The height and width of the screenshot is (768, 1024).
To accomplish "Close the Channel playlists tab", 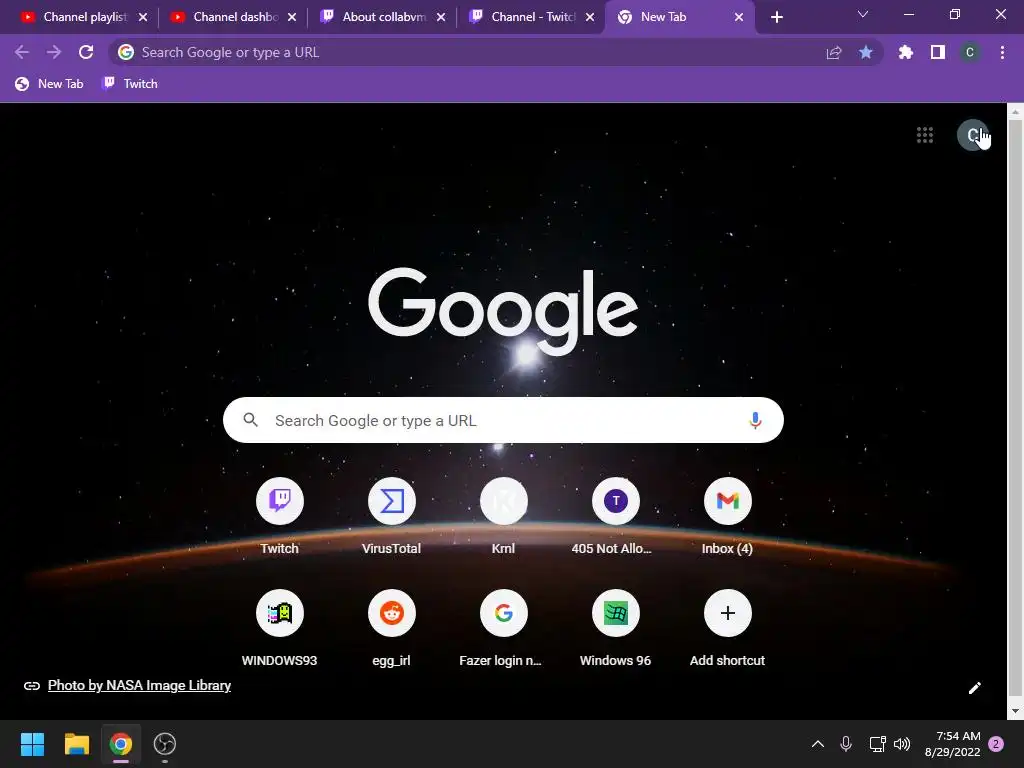I will click(x=143, y=17).
